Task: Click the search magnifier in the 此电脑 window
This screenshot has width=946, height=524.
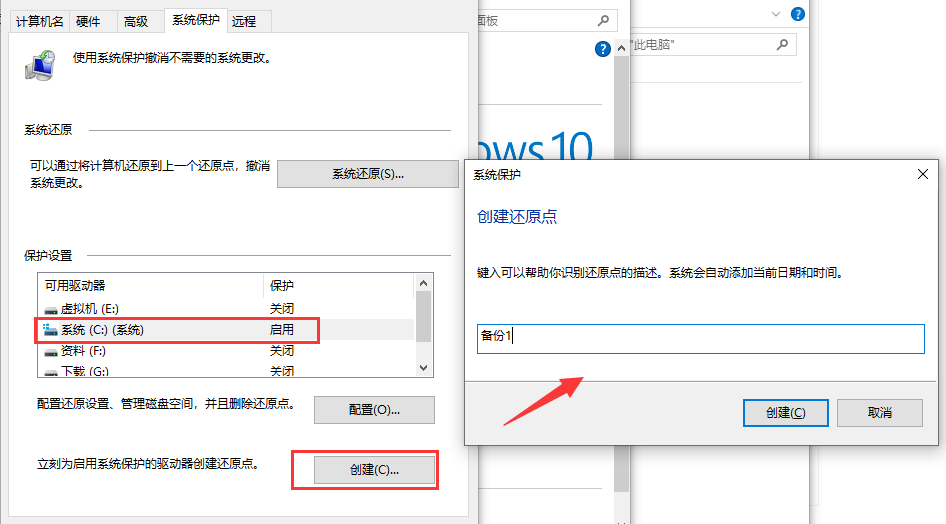Action: point(782,45)
